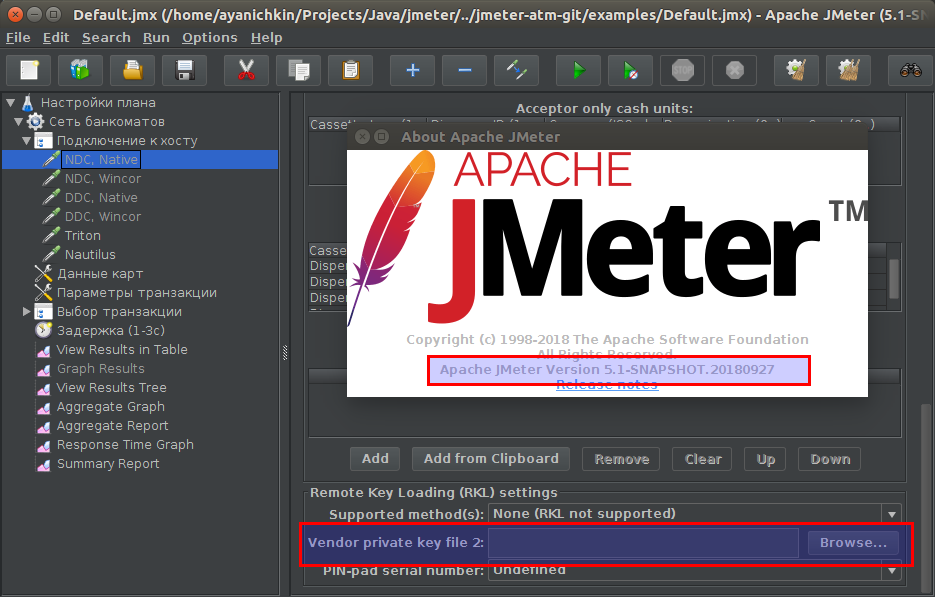This screenshot has width=935, height=597.
Task: Collapse the Сеть банкоматов thread group
Action: click(x=18, y=122)
